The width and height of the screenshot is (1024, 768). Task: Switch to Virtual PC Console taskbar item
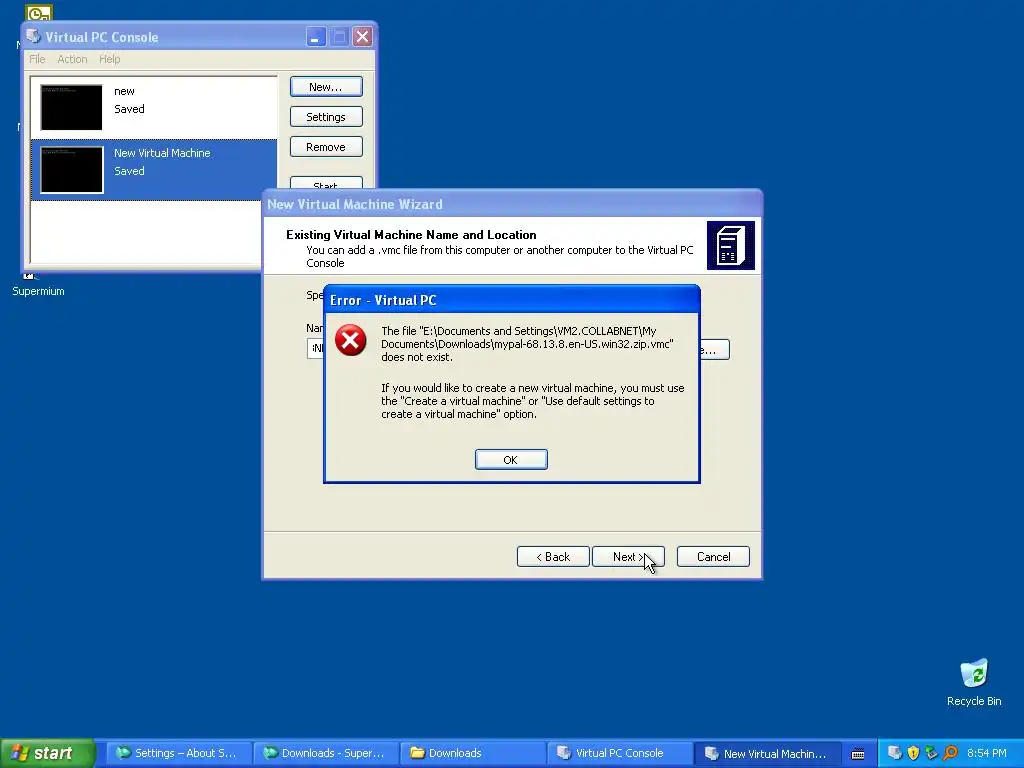[x=619, y=753]
